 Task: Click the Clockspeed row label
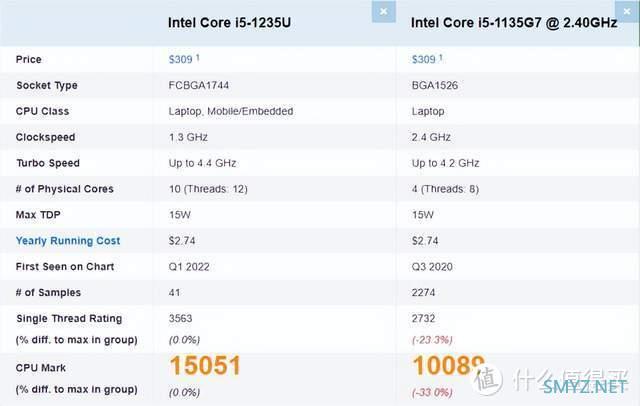[45, 137]
